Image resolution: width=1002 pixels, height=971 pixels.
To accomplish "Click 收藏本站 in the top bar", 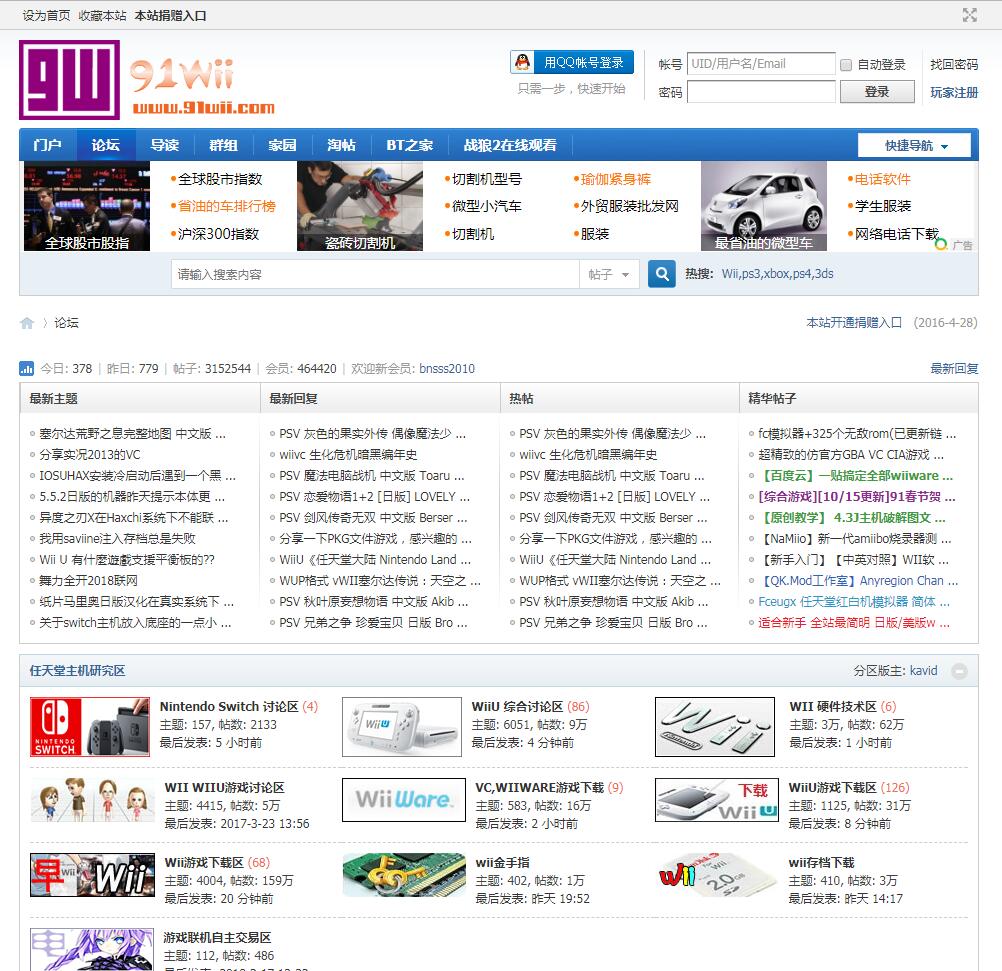I will [x=102, y=15].
